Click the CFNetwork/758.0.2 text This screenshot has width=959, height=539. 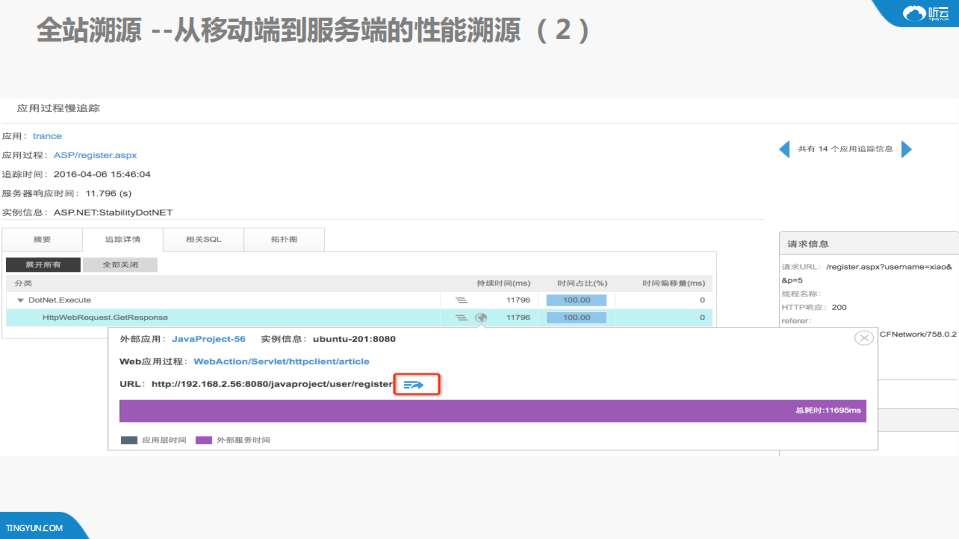(x=917, y=335)
